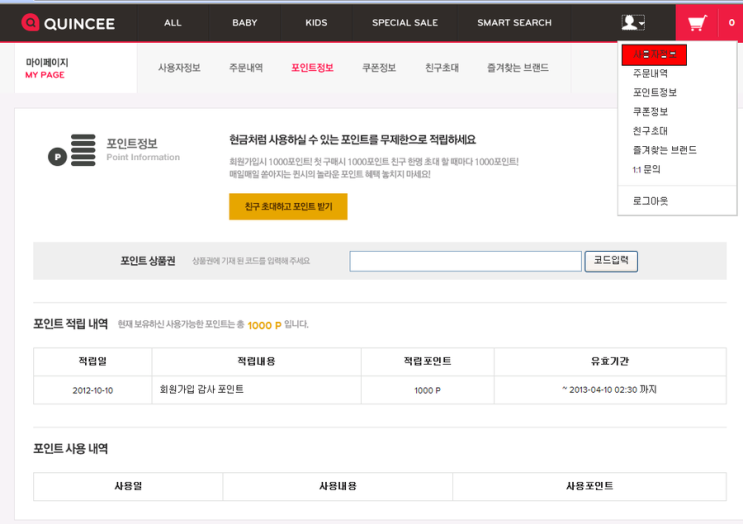Open the 즐겨찾는 브랜드 tab in My Page bar
This screenshot has width=743, height=524.
point(517,68)
